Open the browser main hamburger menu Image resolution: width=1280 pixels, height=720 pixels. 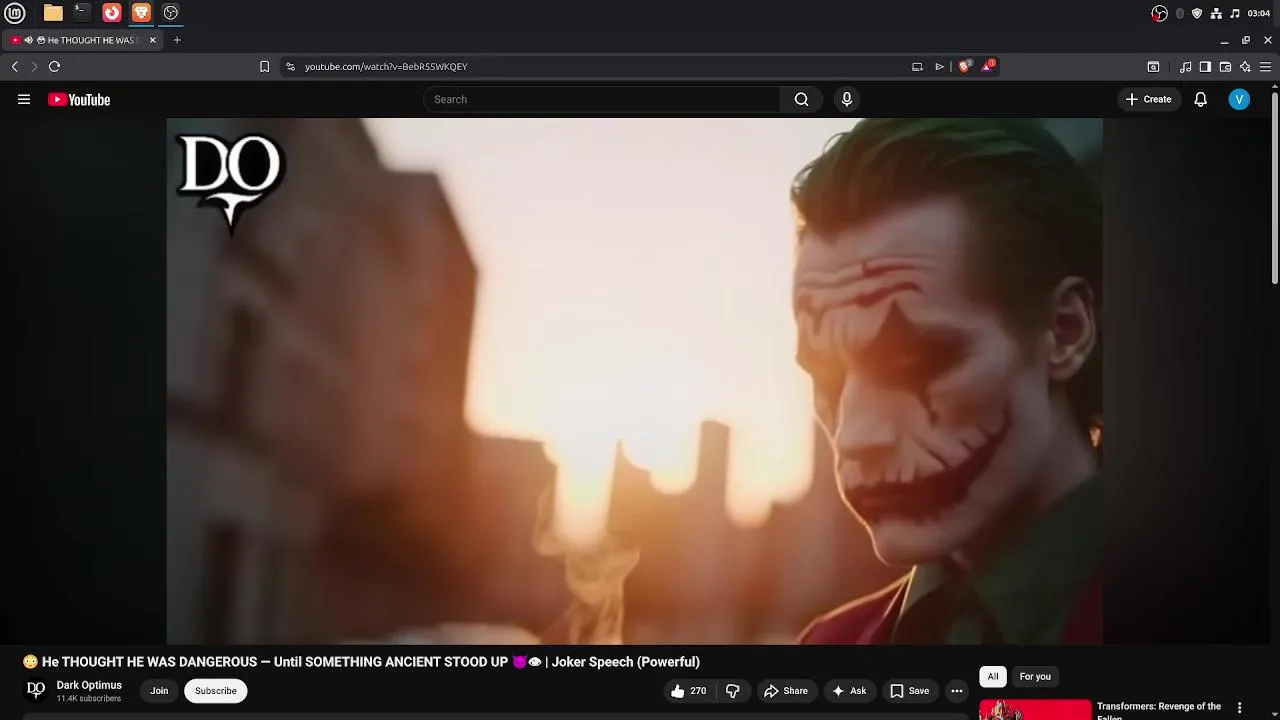click(x=1265, y=67)
